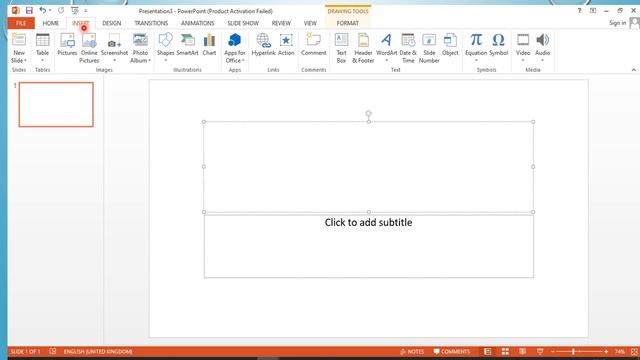Switch to the DESIGN tab
Screen dimensions: 640x360
coord(111,23)
